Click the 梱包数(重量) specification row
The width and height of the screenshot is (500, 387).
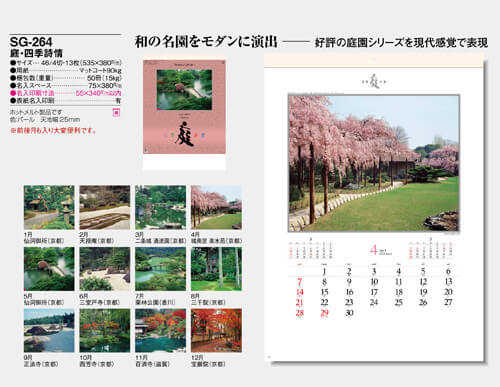coord(66,78)
